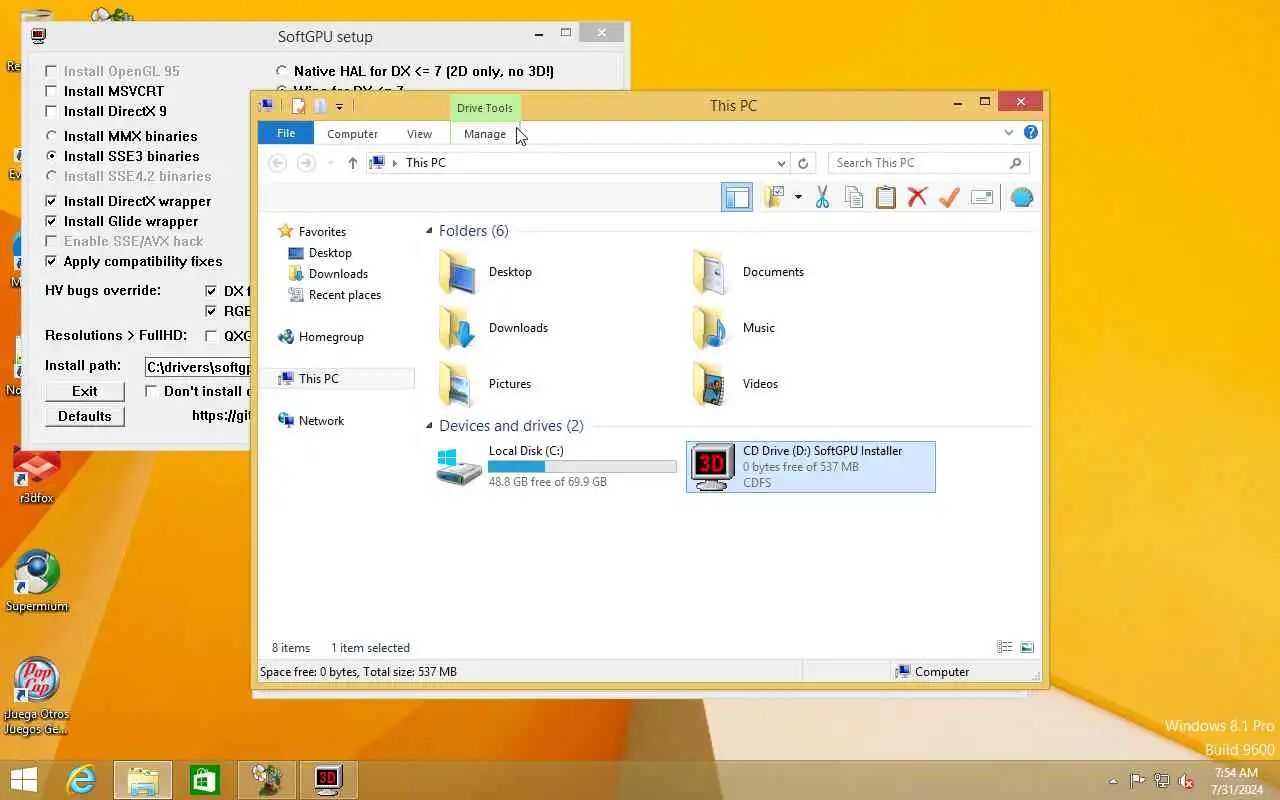Uncheck Apply compatibility fixes

[51, 261]
